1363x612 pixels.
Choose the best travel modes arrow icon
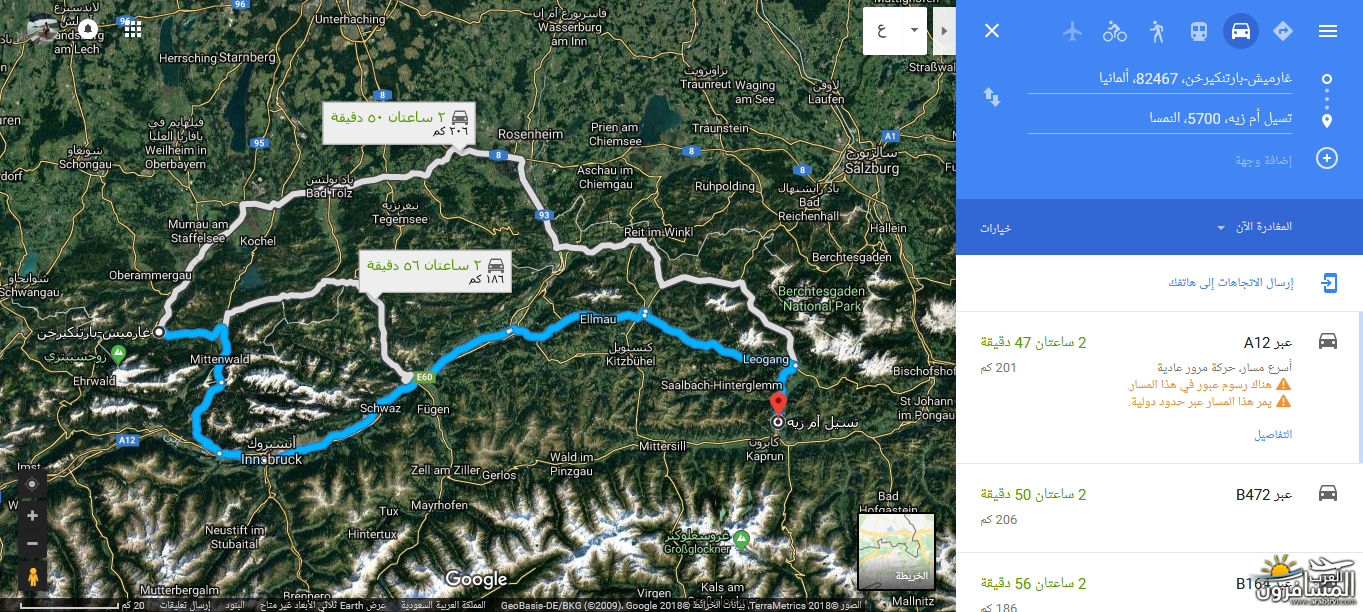[x=1283, y=31]
